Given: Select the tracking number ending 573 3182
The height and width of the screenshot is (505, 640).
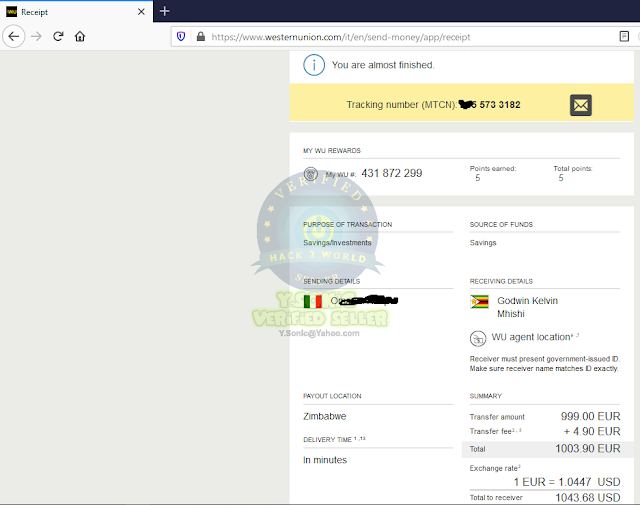Looking at the screenshot, I should coord(489,105).
